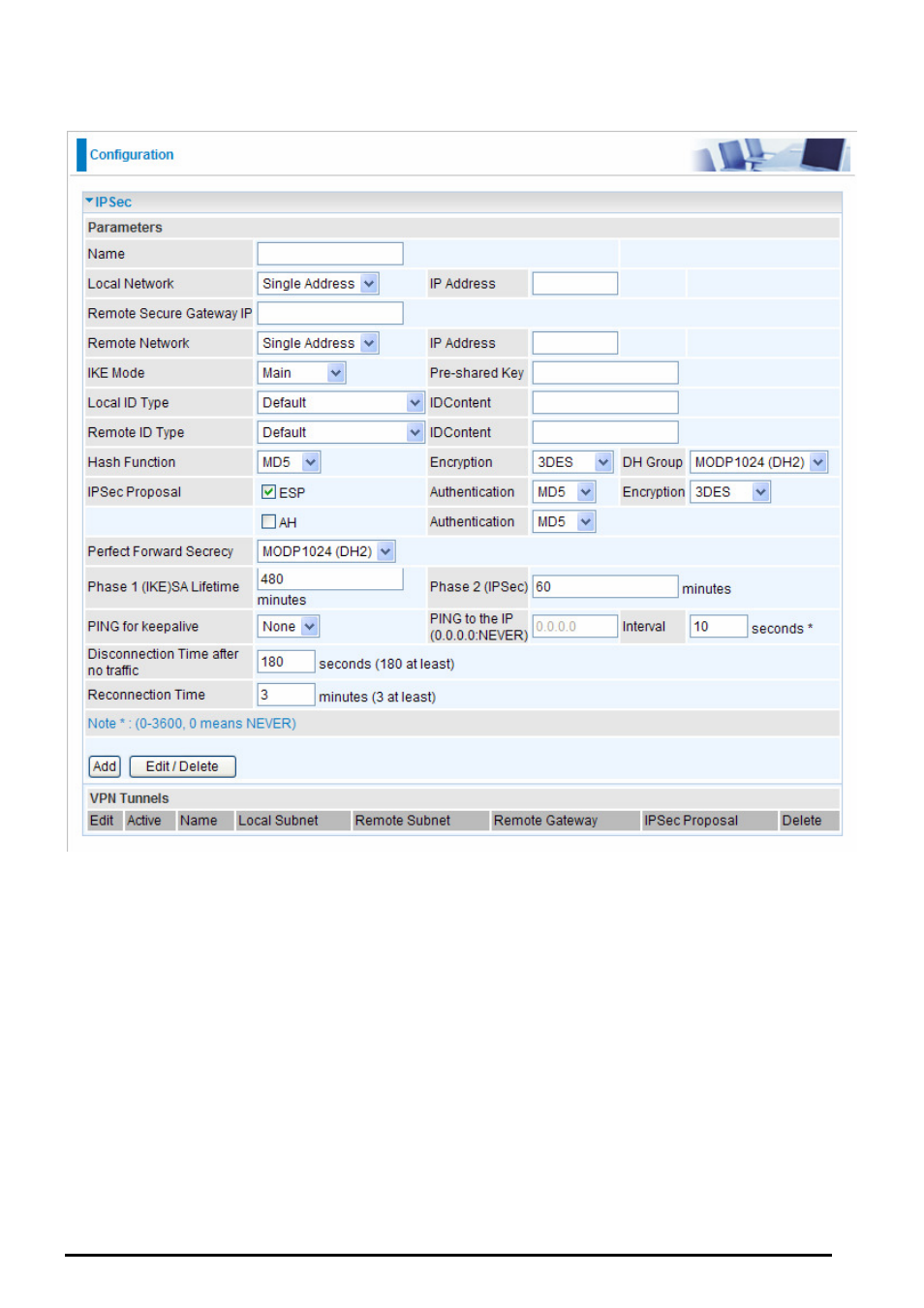Enable the AH checkbox
Screen dimensions: 924x1308
(269, 521)
